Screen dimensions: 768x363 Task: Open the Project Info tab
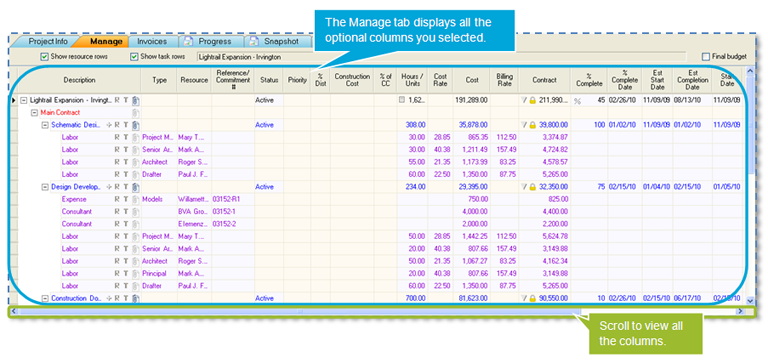pyautogui.click(x=48, y=42)
